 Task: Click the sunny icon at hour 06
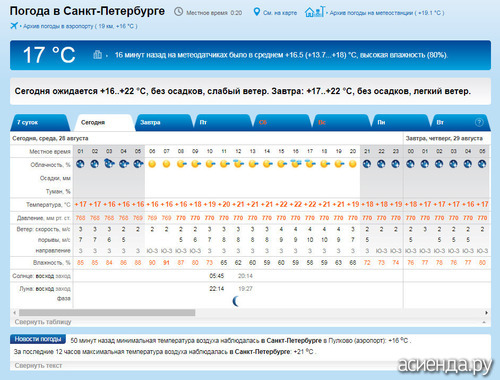click(x=152, y=164)
